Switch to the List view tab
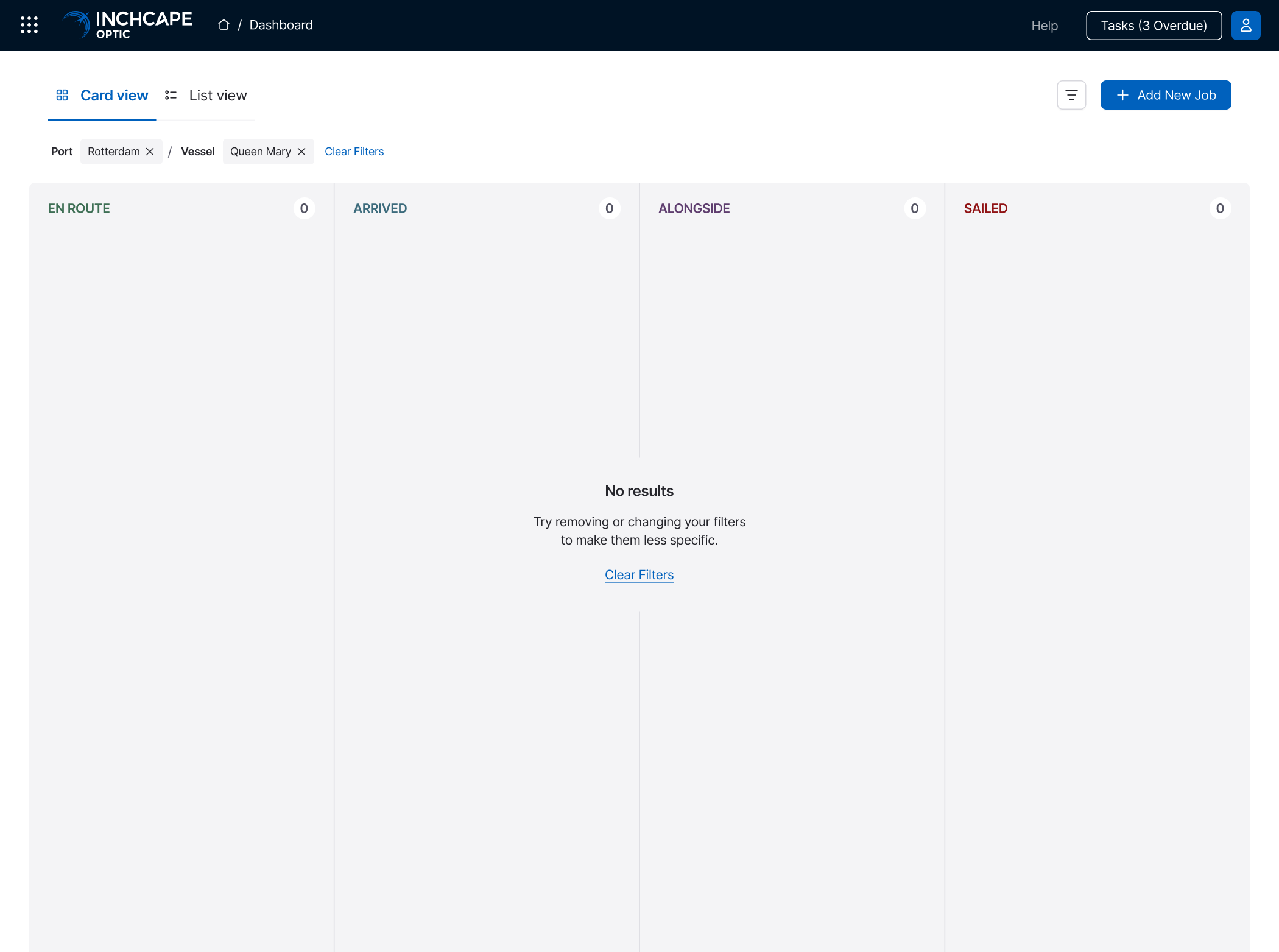Screen dimensions: 1279x952 pos(206,96)
